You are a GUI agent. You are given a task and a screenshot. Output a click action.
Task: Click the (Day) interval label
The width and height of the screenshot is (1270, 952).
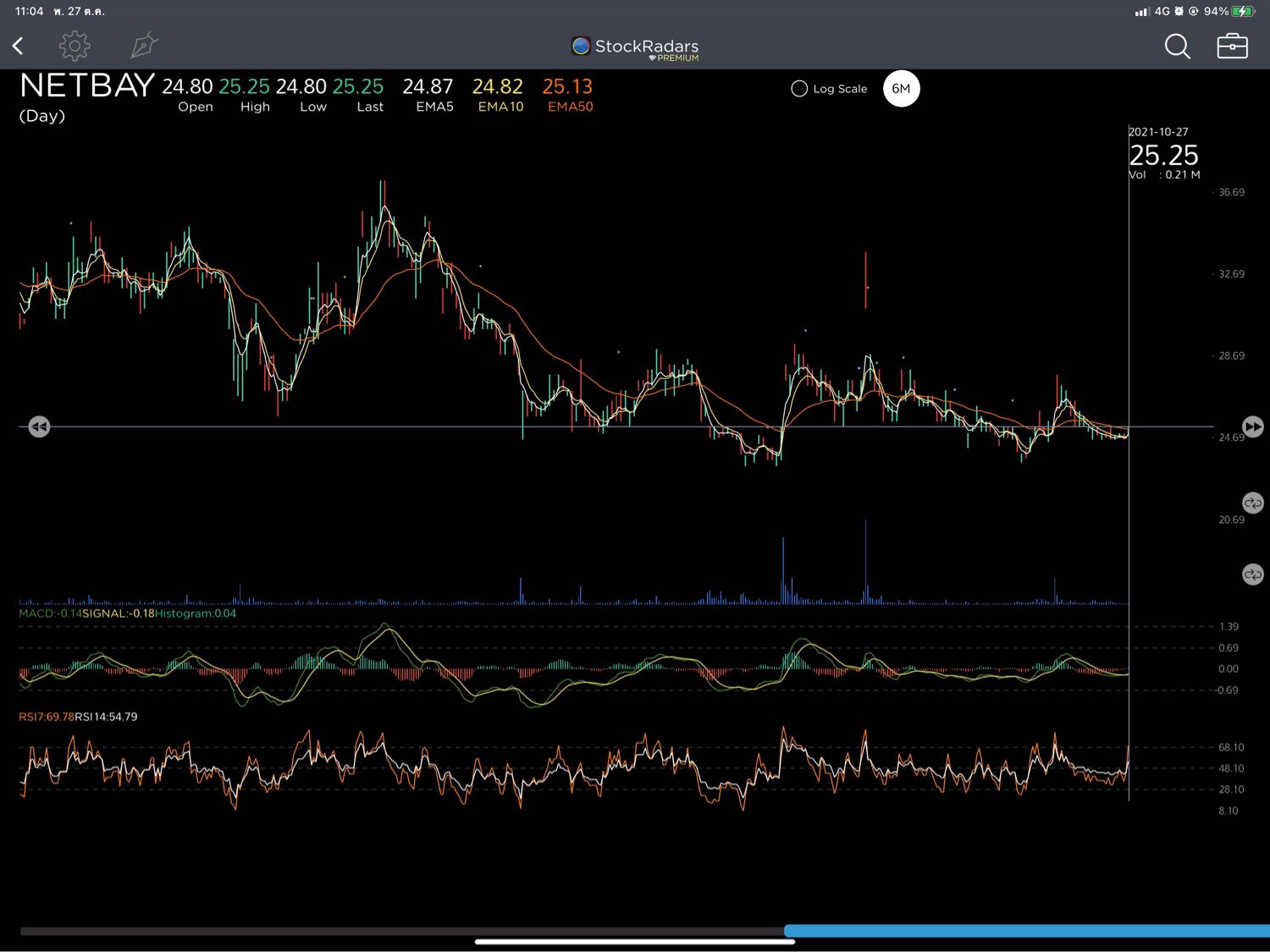click(x=42, y=116)
